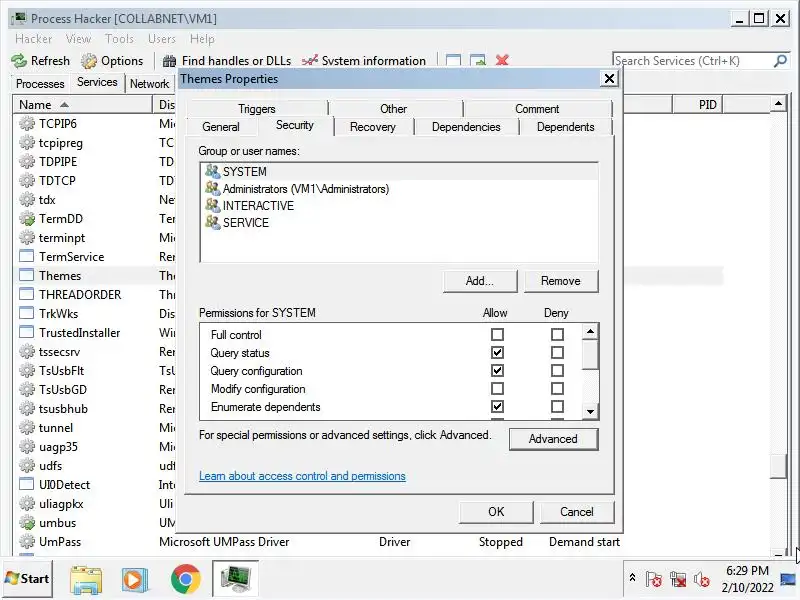Check Deny Query status
800x600 pixels.
[557, 353]
